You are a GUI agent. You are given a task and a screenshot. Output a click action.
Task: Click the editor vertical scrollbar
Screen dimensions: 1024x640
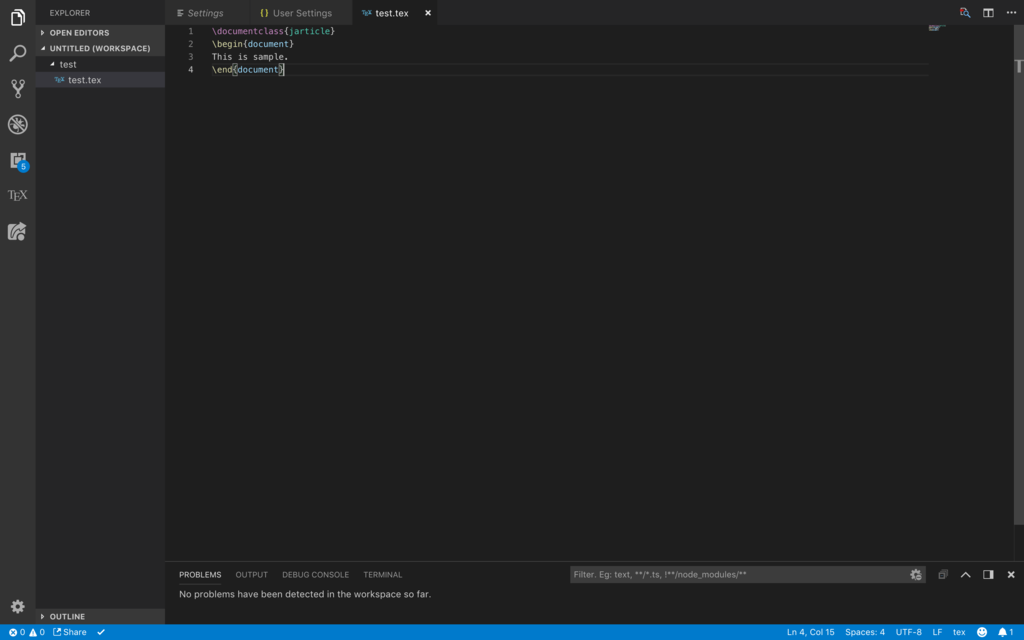click(1019, 274)
